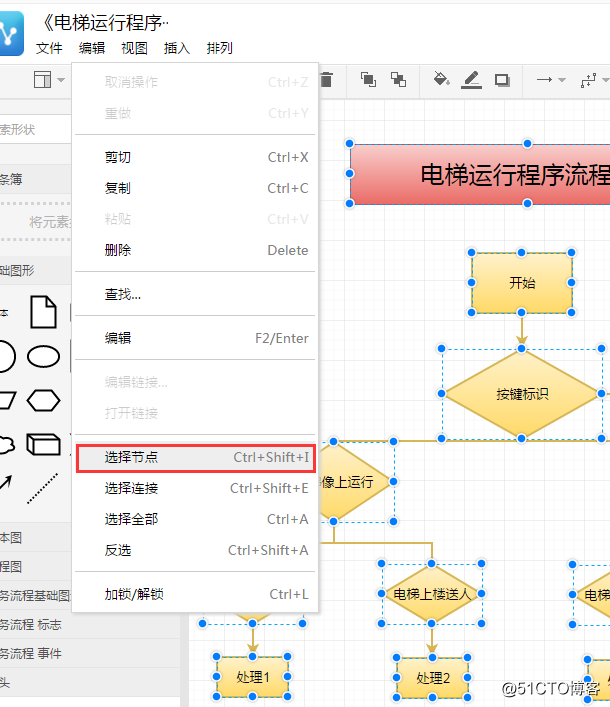Choose 剪切 from the edit menu
Screen dimensions: 610x707
(x=195, y=157)
